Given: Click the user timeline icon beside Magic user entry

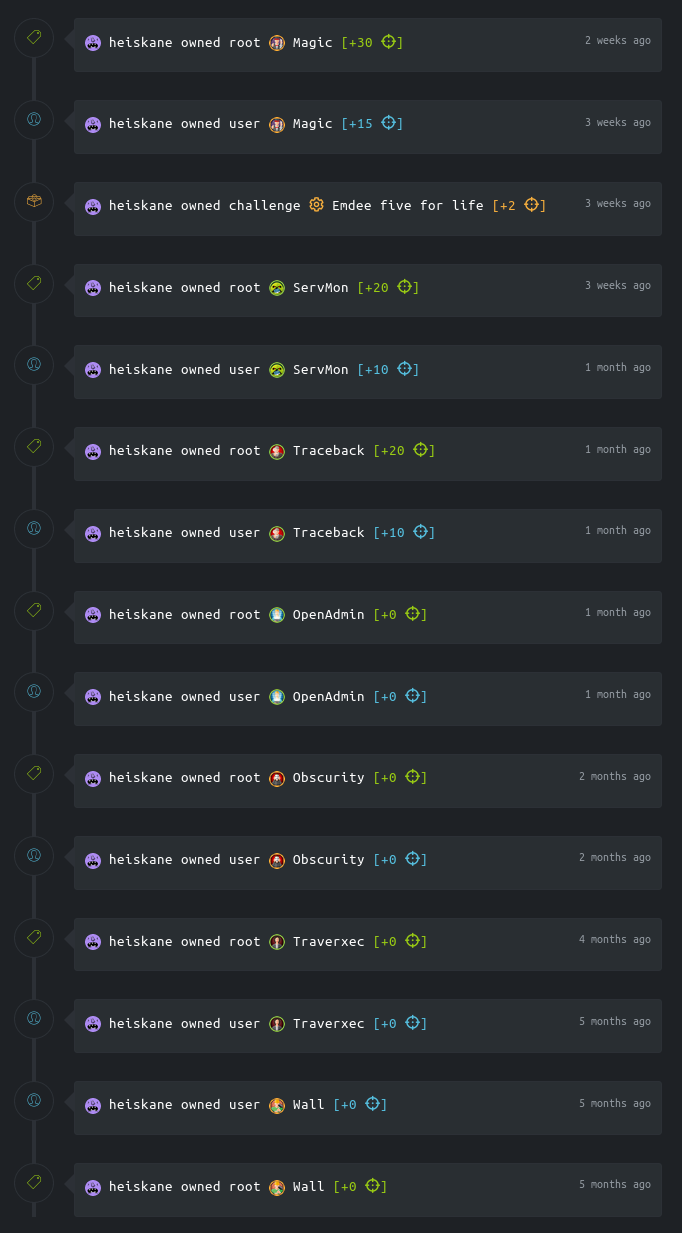Looking at the screenshot, I should click(34, 120).
